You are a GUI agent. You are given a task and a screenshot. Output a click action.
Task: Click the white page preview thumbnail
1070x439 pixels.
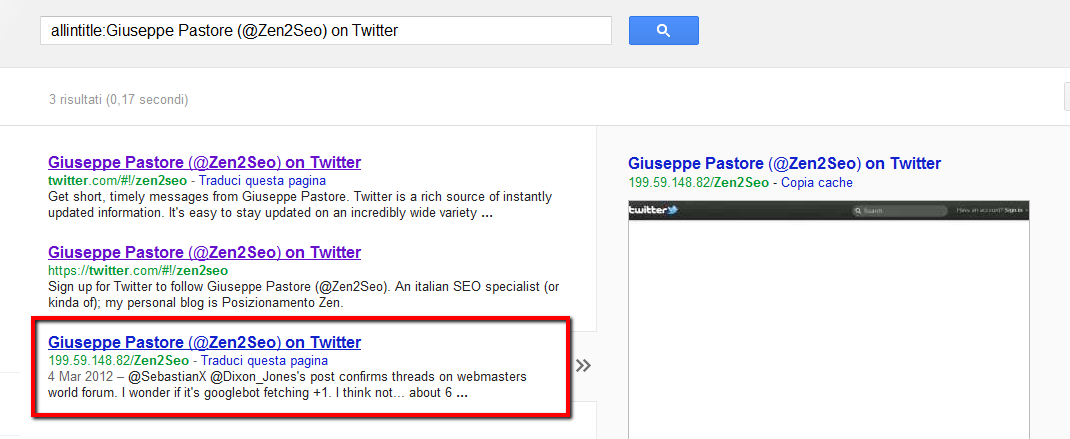point(828,330)
